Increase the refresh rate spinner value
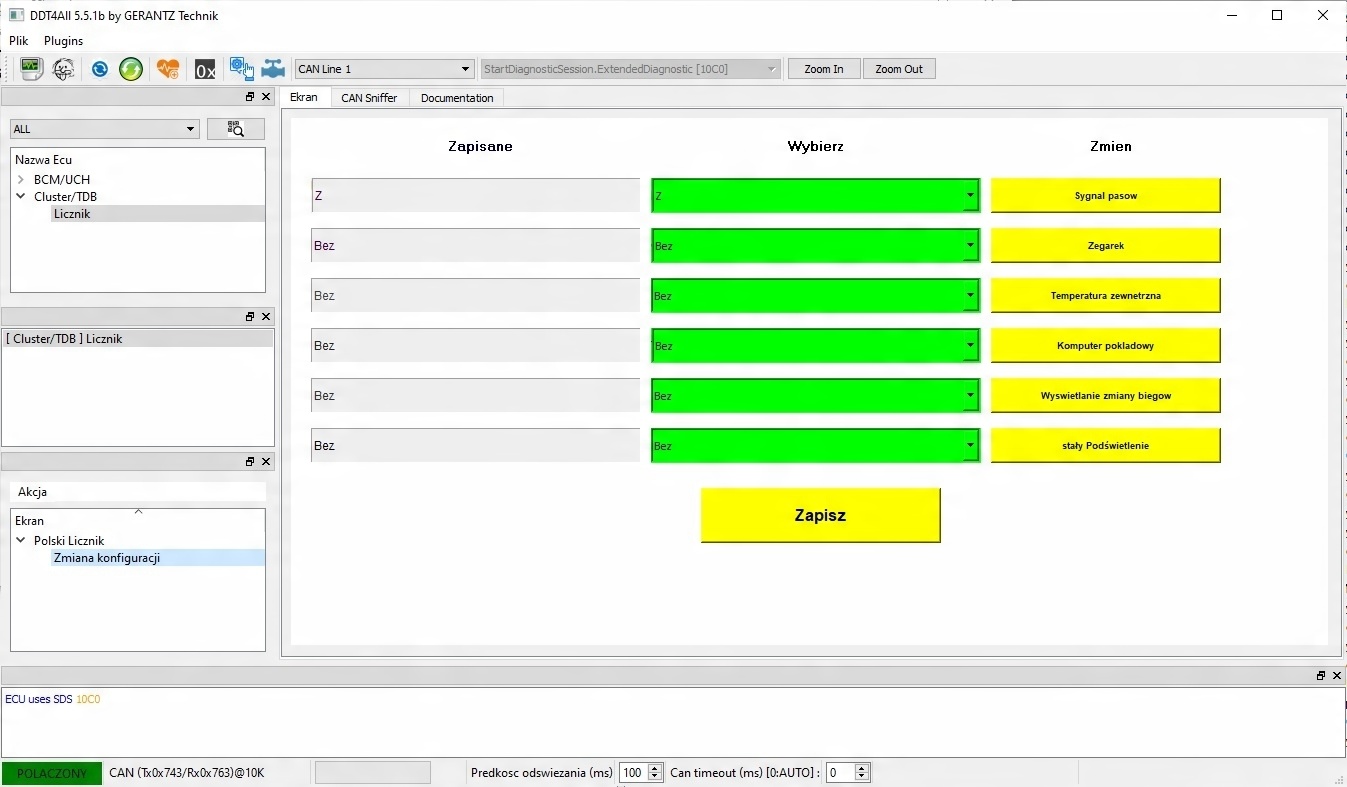The width and height of the screenshot is (1347, 787). (x=656, y=768)
